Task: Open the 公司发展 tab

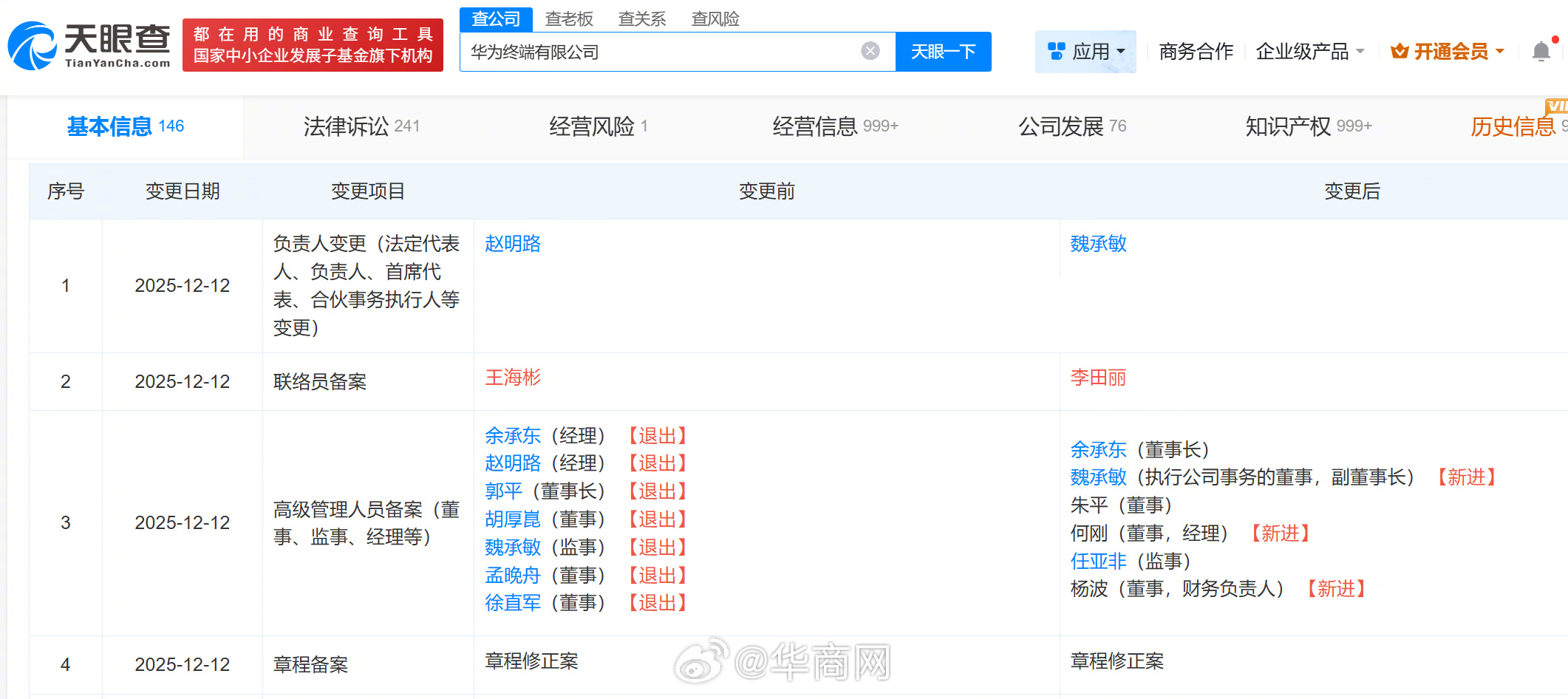Action: click(1072, 126)
